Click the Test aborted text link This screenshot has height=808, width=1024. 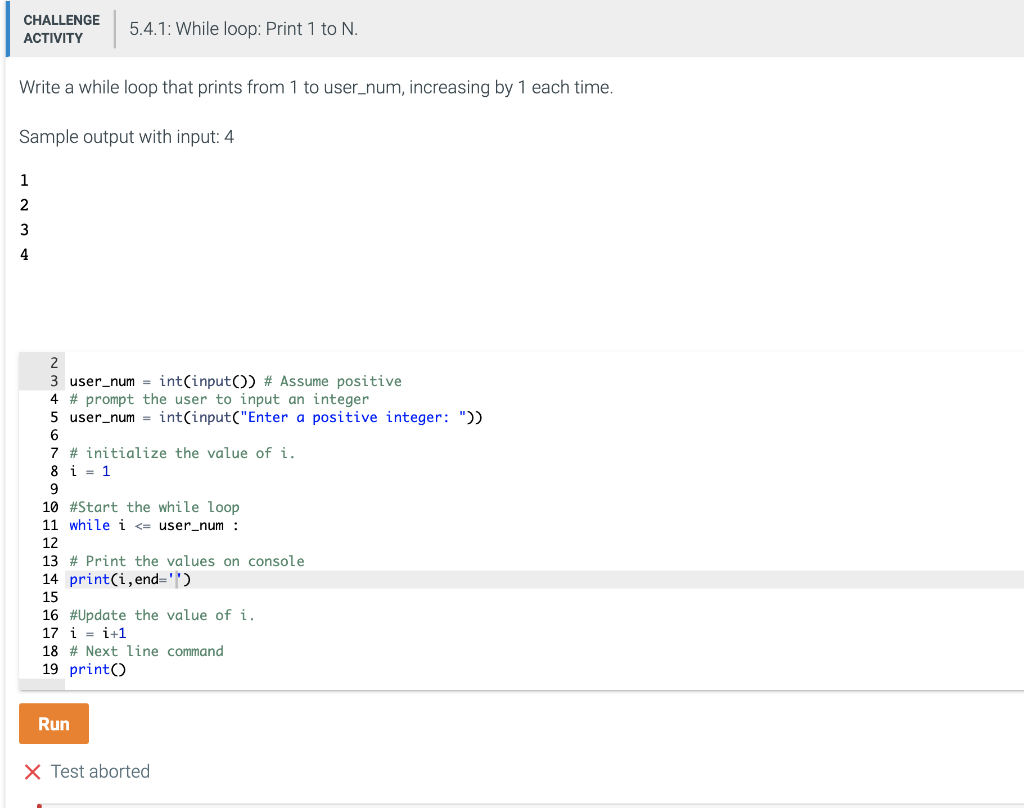101,771
